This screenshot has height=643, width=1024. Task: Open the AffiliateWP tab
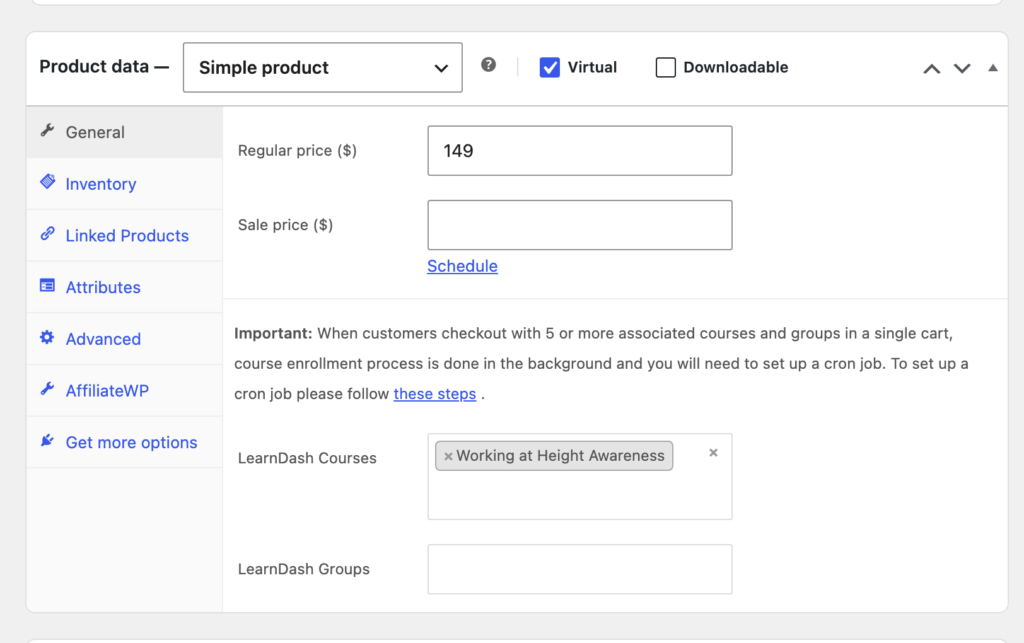[x=124, y=390]
